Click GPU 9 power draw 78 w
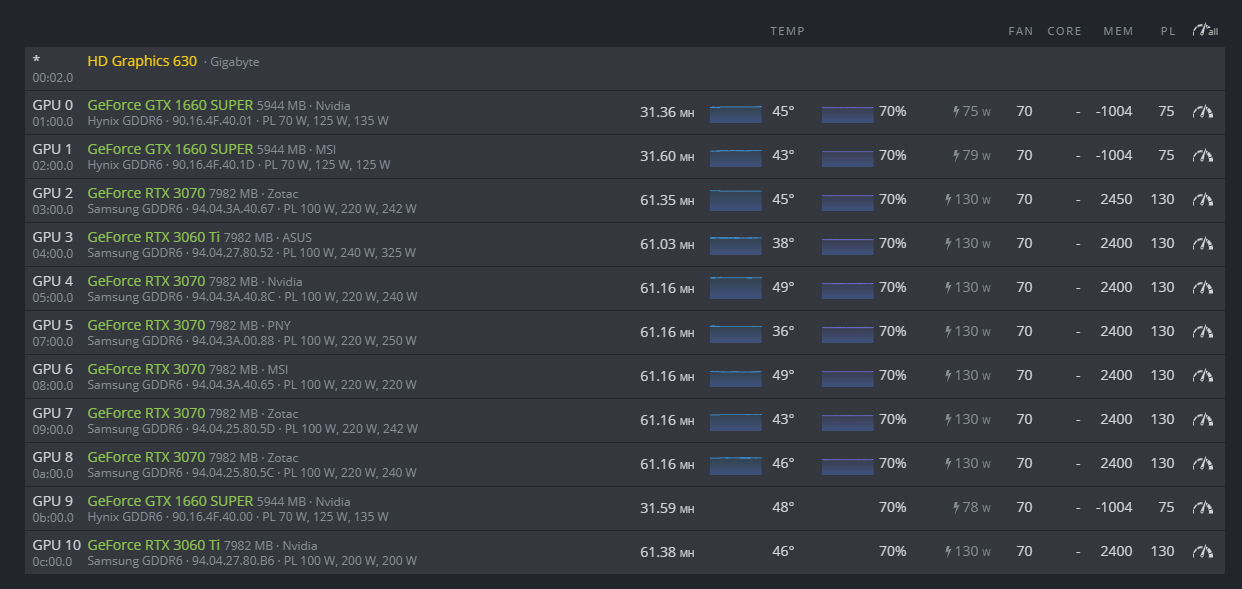 (x=971, y=508)
